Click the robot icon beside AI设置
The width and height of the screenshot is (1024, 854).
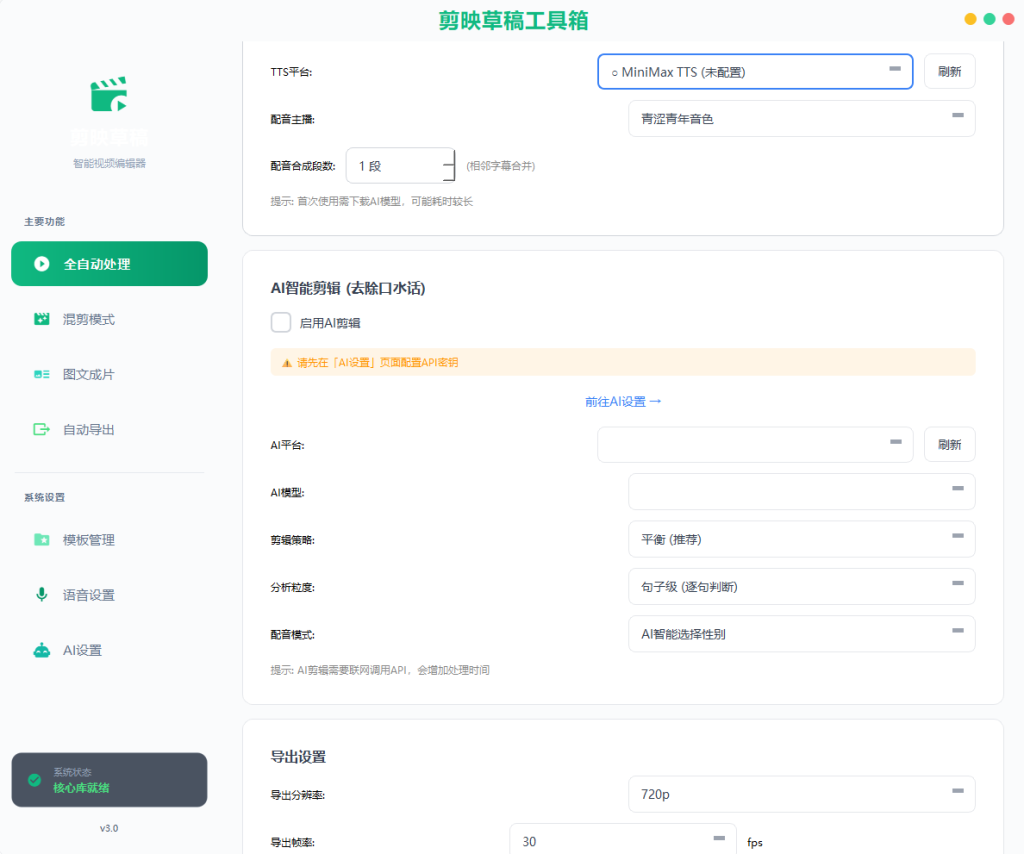click(x=42, y=650)
